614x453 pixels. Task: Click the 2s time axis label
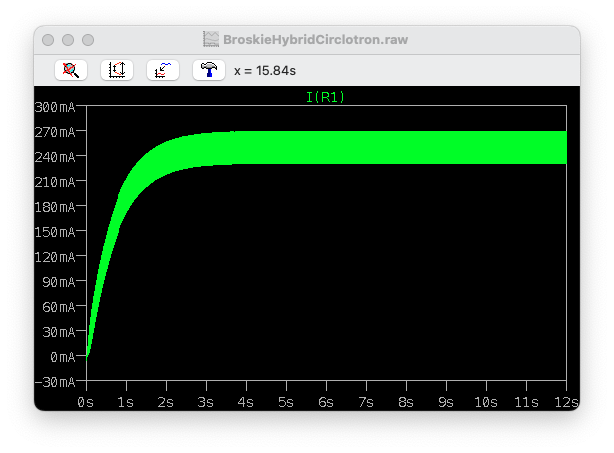click(x=166, y=402)
